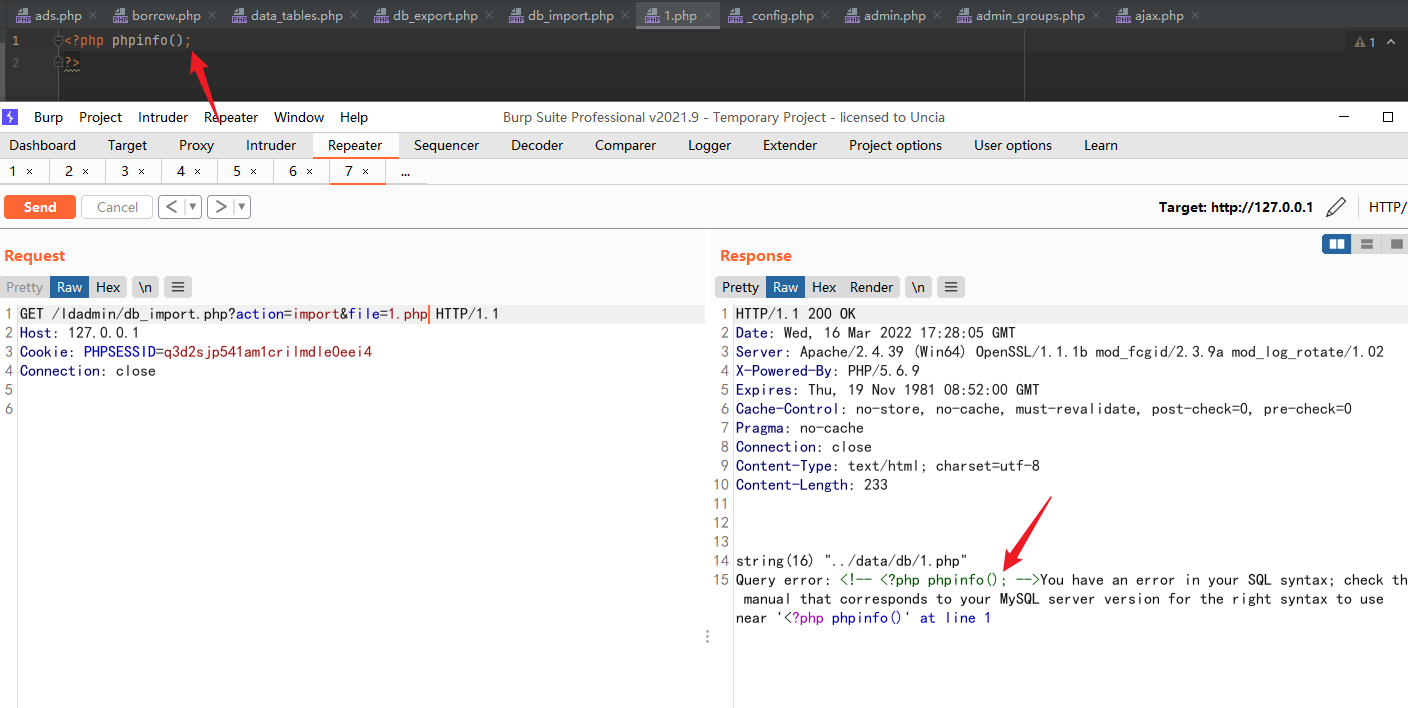This screenshot has height=708, width=1408.
Task: Open the forward history dropdown arrow
Action: (242, 207)
